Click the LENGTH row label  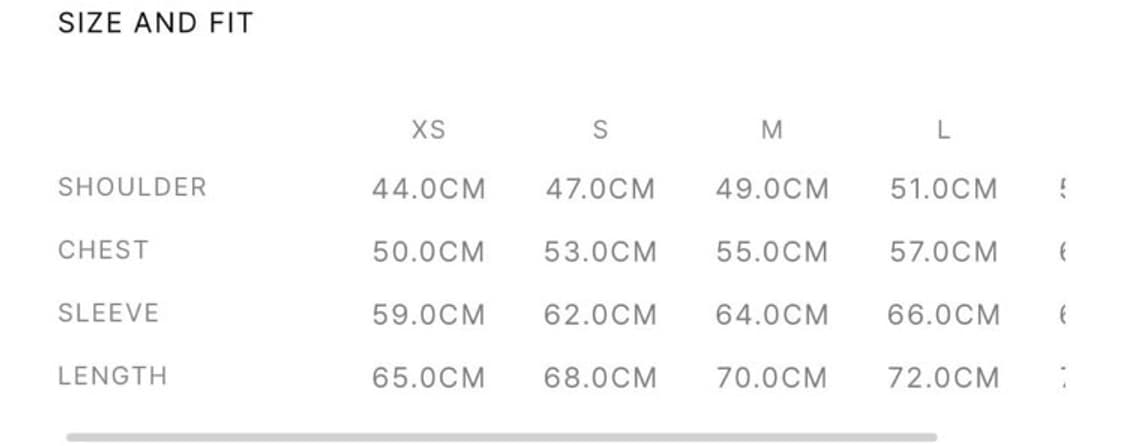pos(112,376)
